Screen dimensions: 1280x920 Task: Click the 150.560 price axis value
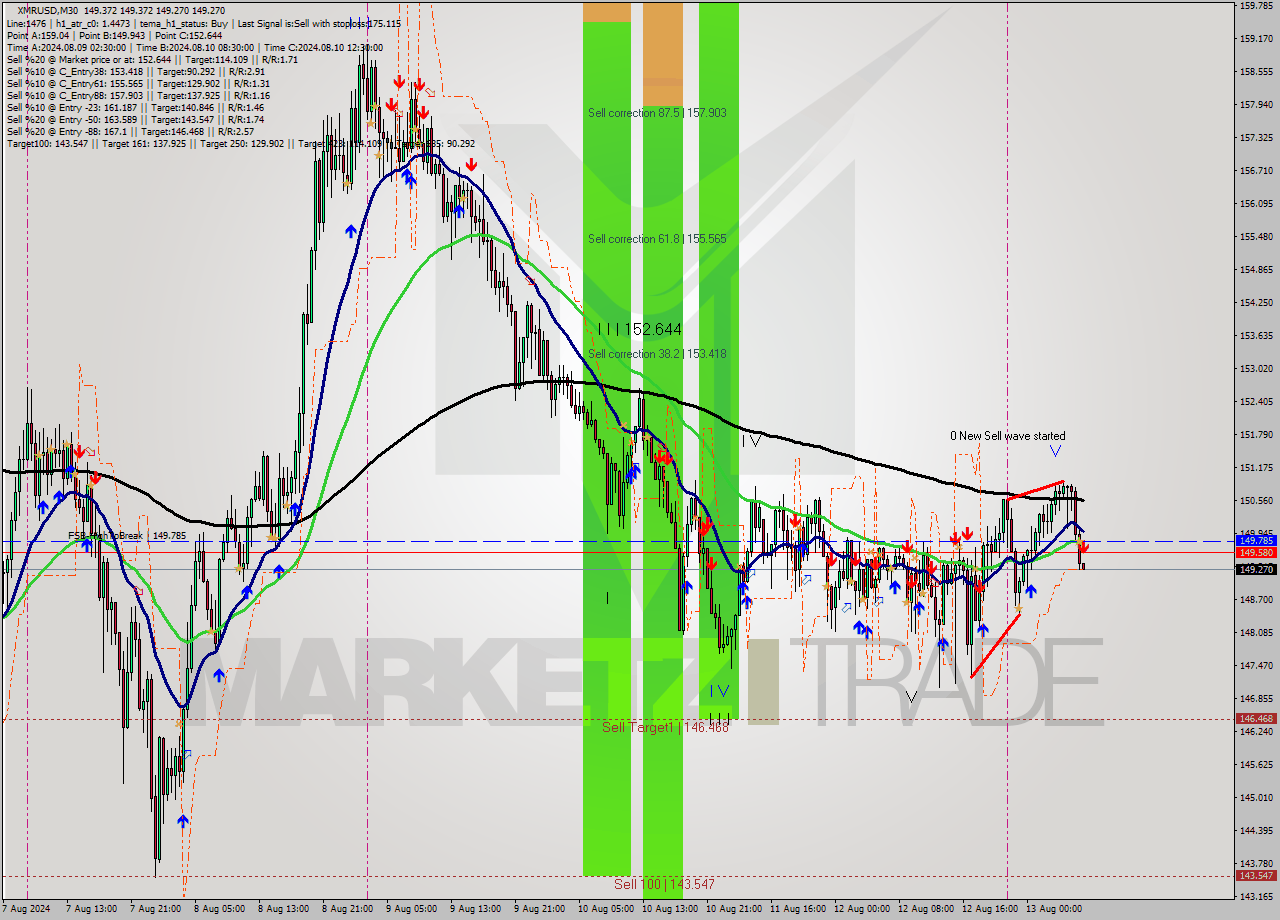pos(1256,500)
